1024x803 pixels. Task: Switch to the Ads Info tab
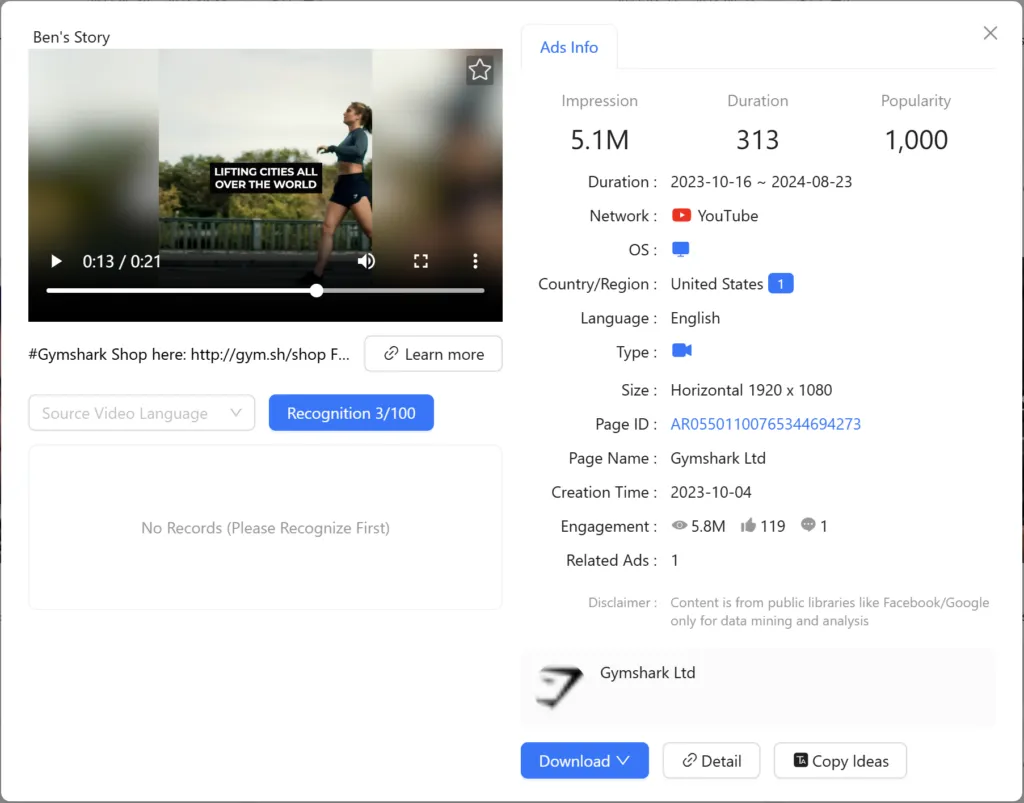point(568,47)
